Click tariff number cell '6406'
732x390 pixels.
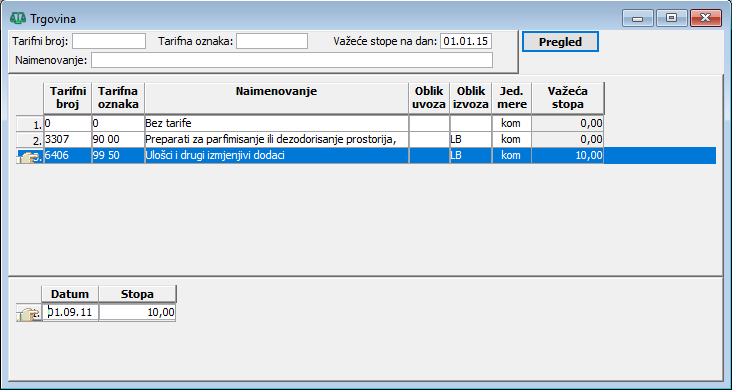click(68, 156)
